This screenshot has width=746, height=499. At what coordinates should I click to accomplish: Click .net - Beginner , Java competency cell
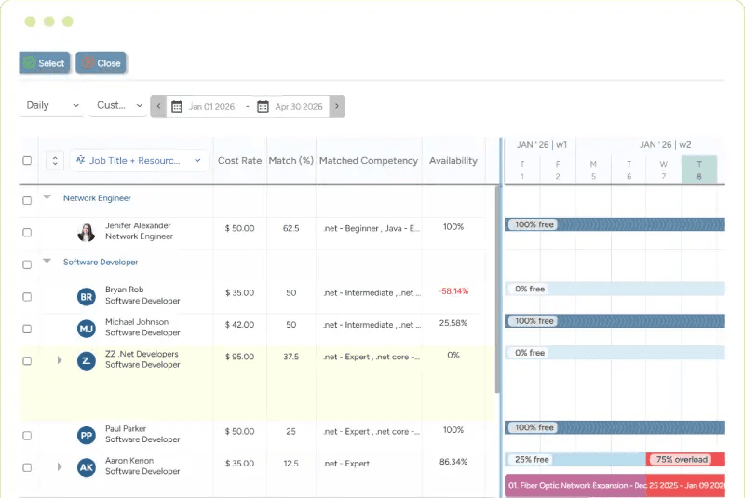(x=371, y=228)
